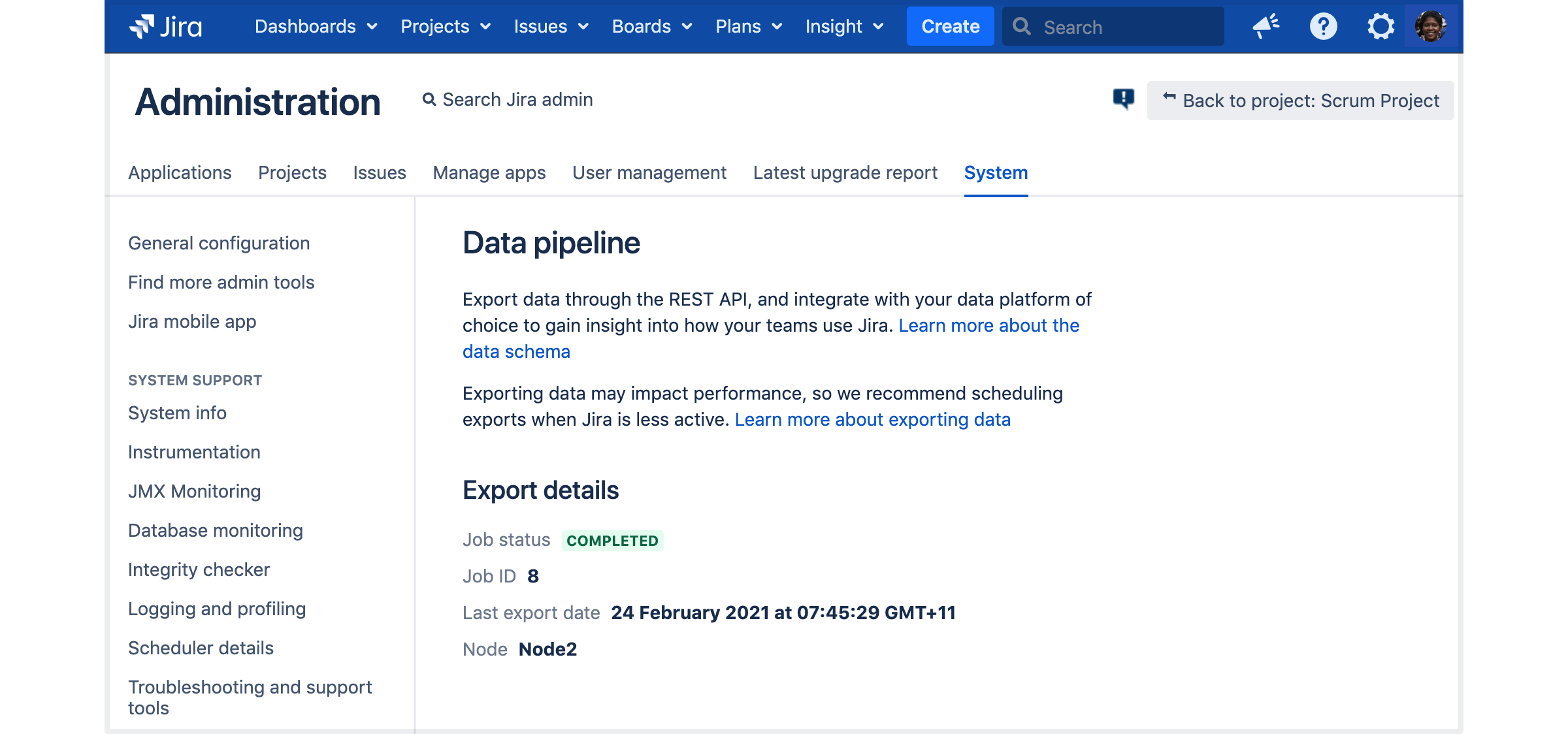Viewport: 1568px width, 734px height.
Task: Open Database monitoring
Action: pyautogui.click(x=216, y=530)
